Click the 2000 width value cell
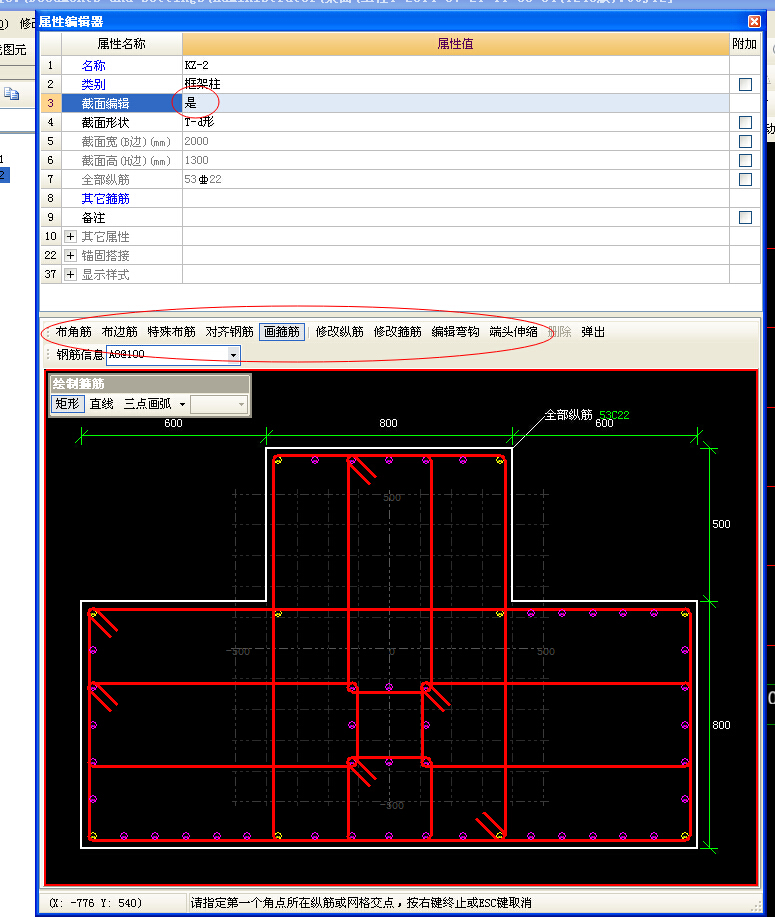The height and width of the screenshot is (917, 775). click(456, 142)
